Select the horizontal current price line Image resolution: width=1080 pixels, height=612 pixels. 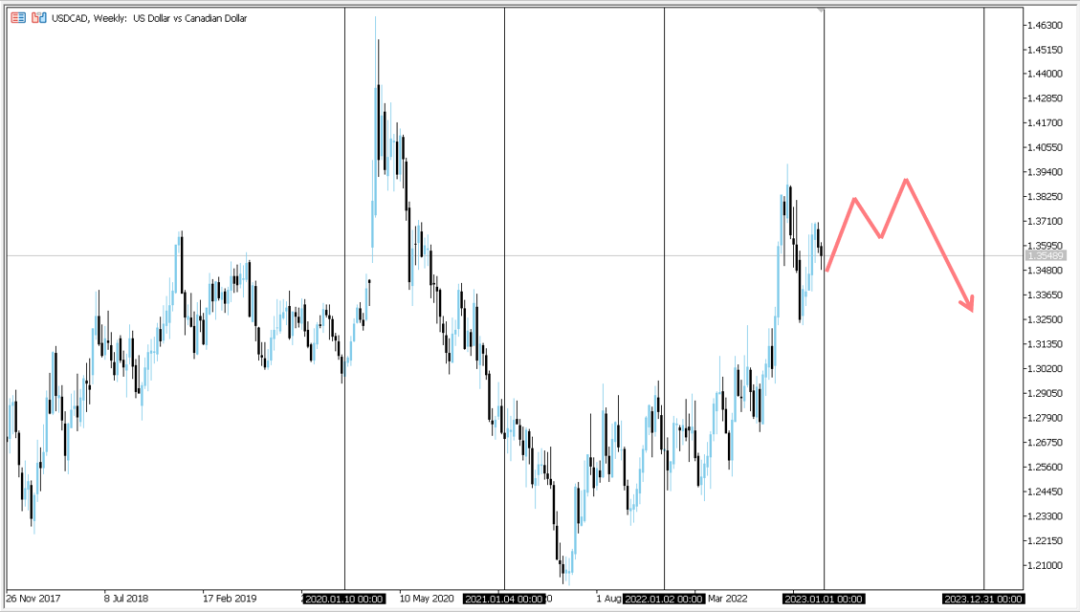515,256
